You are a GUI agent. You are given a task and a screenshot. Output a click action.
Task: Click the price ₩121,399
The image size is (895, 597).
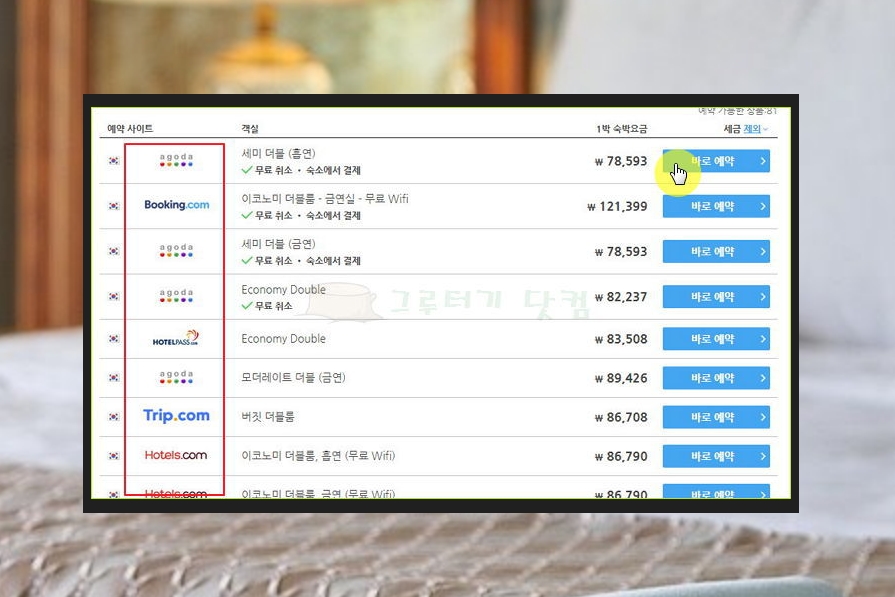[x=617, y=206]
